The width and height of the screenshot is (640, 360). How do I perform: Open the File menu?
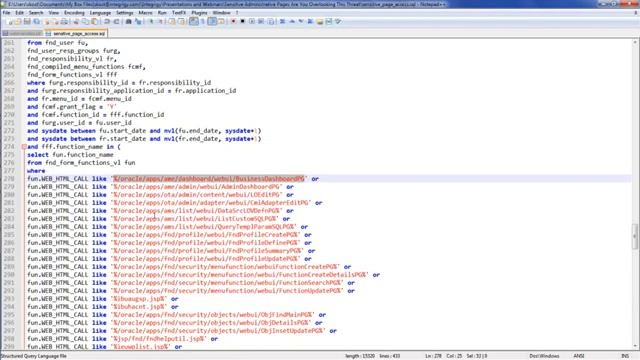7,13
